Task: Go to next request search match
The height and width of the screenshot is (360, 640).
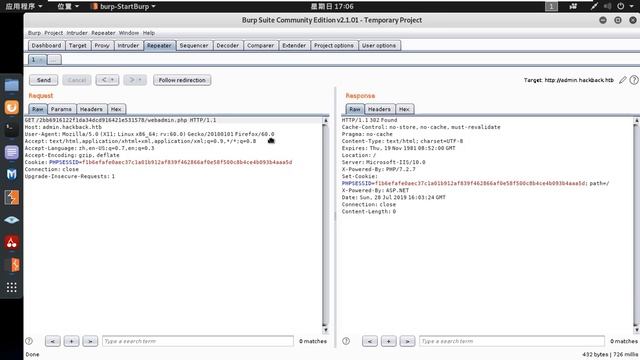Action: (x=90, y=341)
